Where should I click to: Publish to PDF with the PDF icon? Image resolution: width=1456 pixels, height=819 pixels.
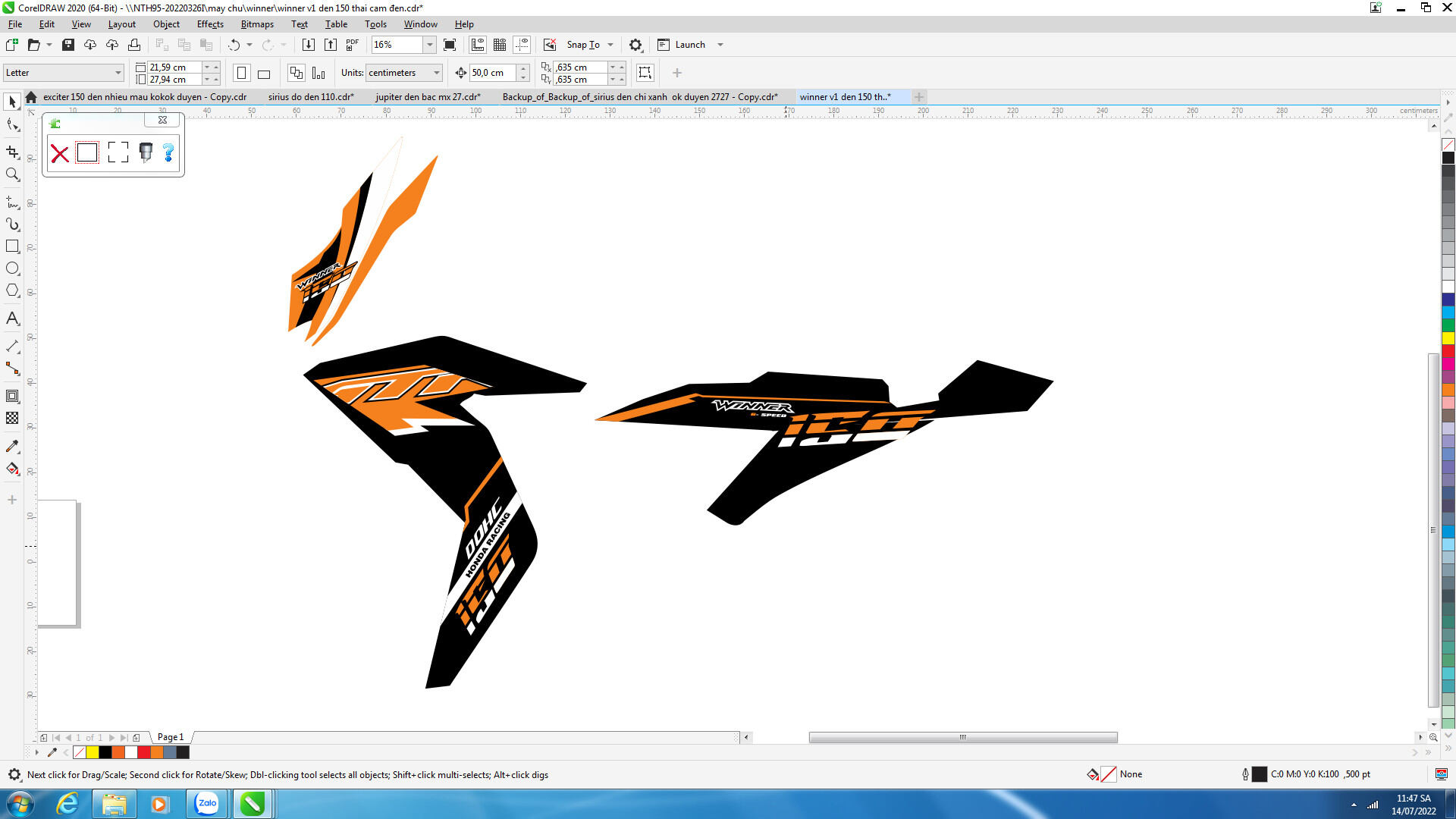(x=353, y=45)
